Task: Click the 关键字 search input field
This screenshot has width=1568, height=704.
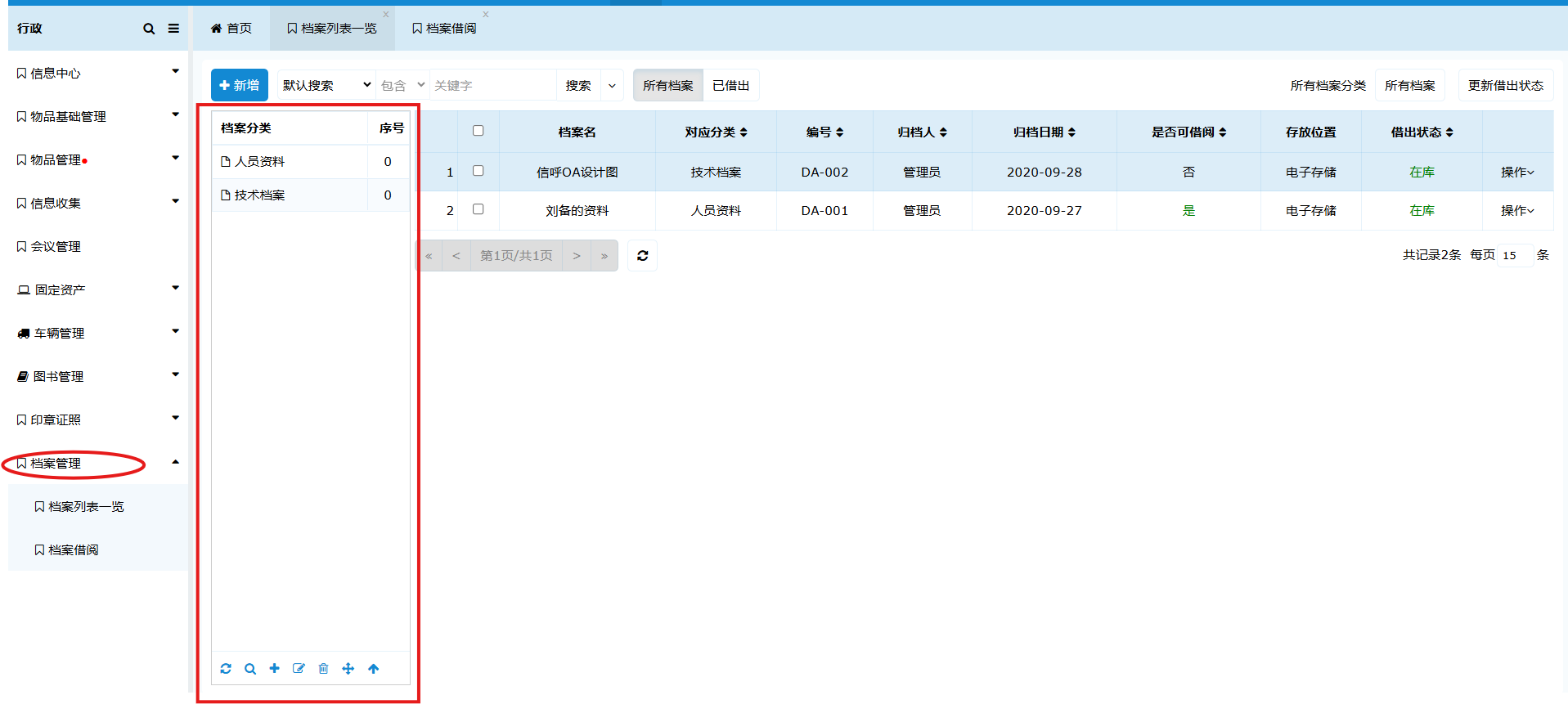Action: click(492, 85)
